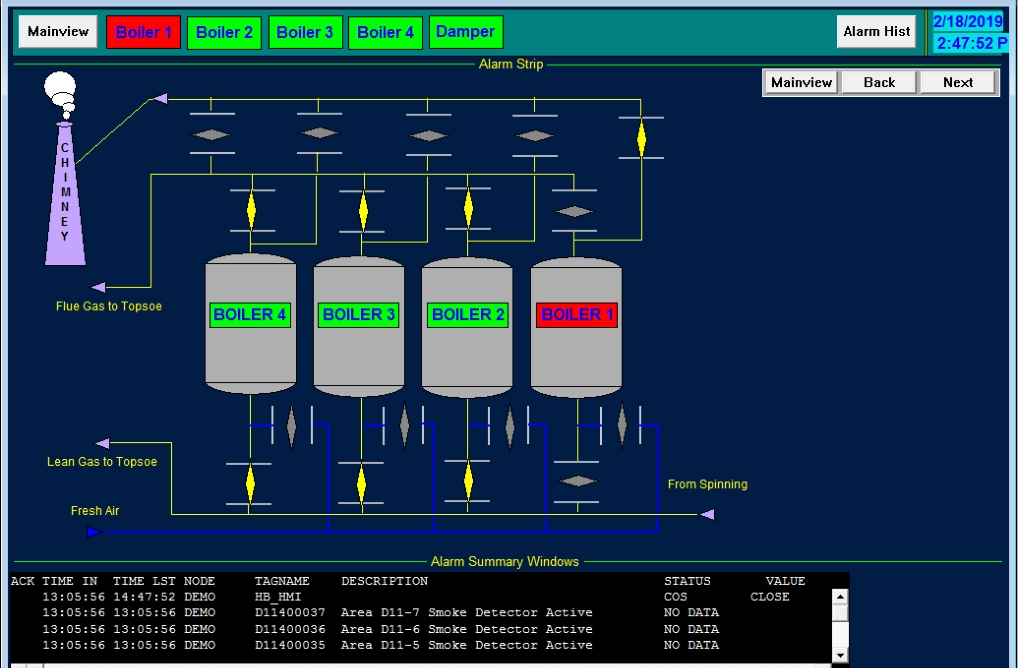This screenshot has width=1018, height=668.
Task: Toggle yellow damper directly above Boiler 4 tank
Action: click(251, 209)
